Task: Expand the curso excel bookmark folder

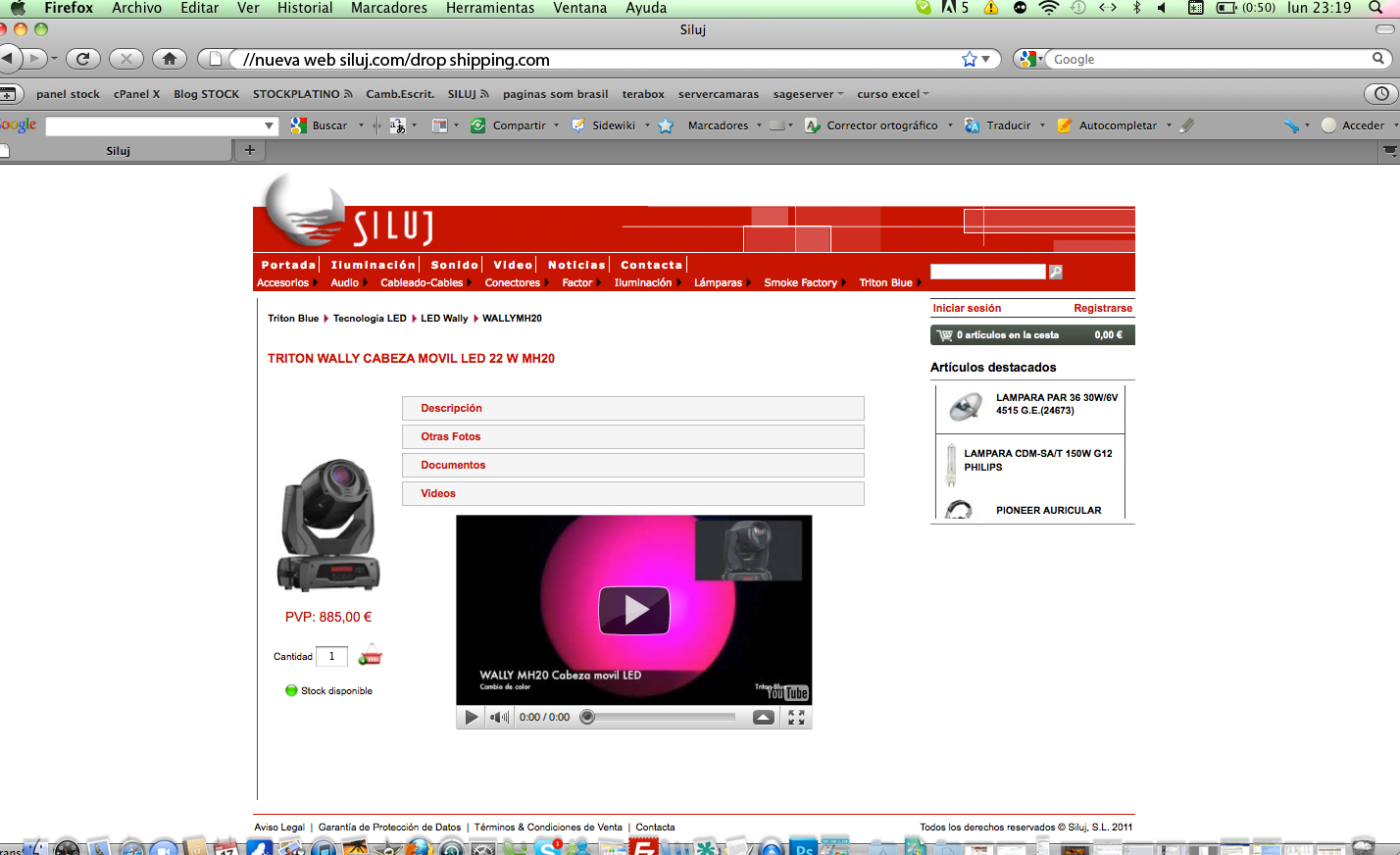Action: (x=893, y=94)
